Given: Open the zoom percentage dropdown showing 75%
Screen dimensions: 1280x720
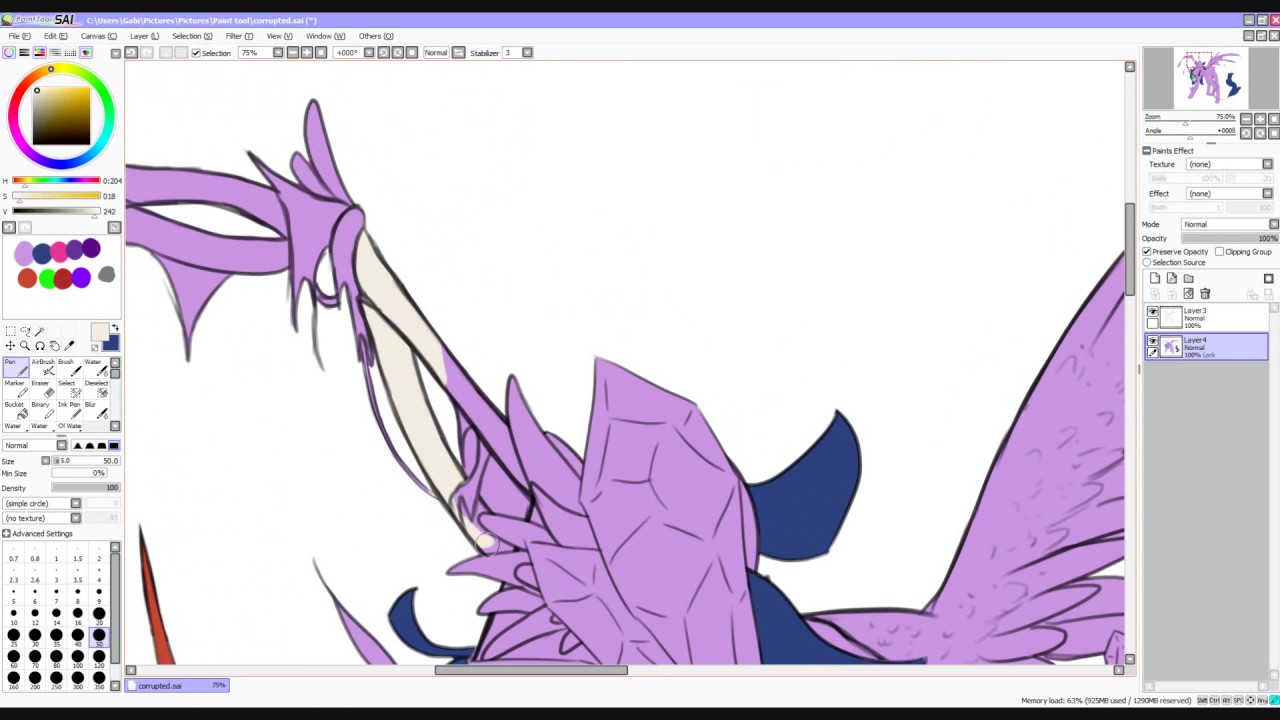Looking at the screenshot, I should coord(278,53).
